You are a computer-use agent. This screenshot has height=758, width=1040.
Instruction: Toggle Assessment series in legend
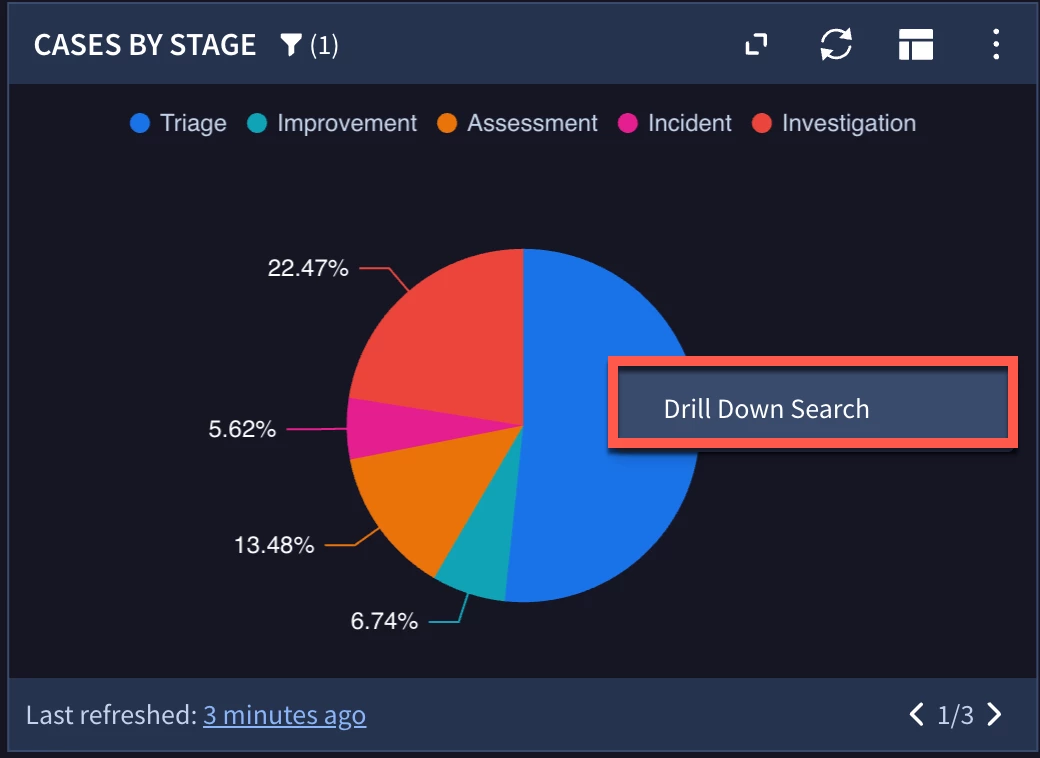pyautogui.click(x=517, y=123)
